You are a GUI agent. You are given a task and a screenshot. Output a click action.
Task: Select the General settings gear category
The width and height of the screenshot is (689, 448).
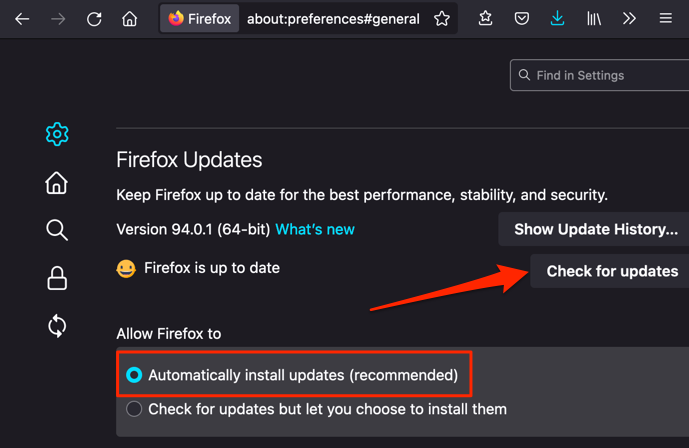57,134
